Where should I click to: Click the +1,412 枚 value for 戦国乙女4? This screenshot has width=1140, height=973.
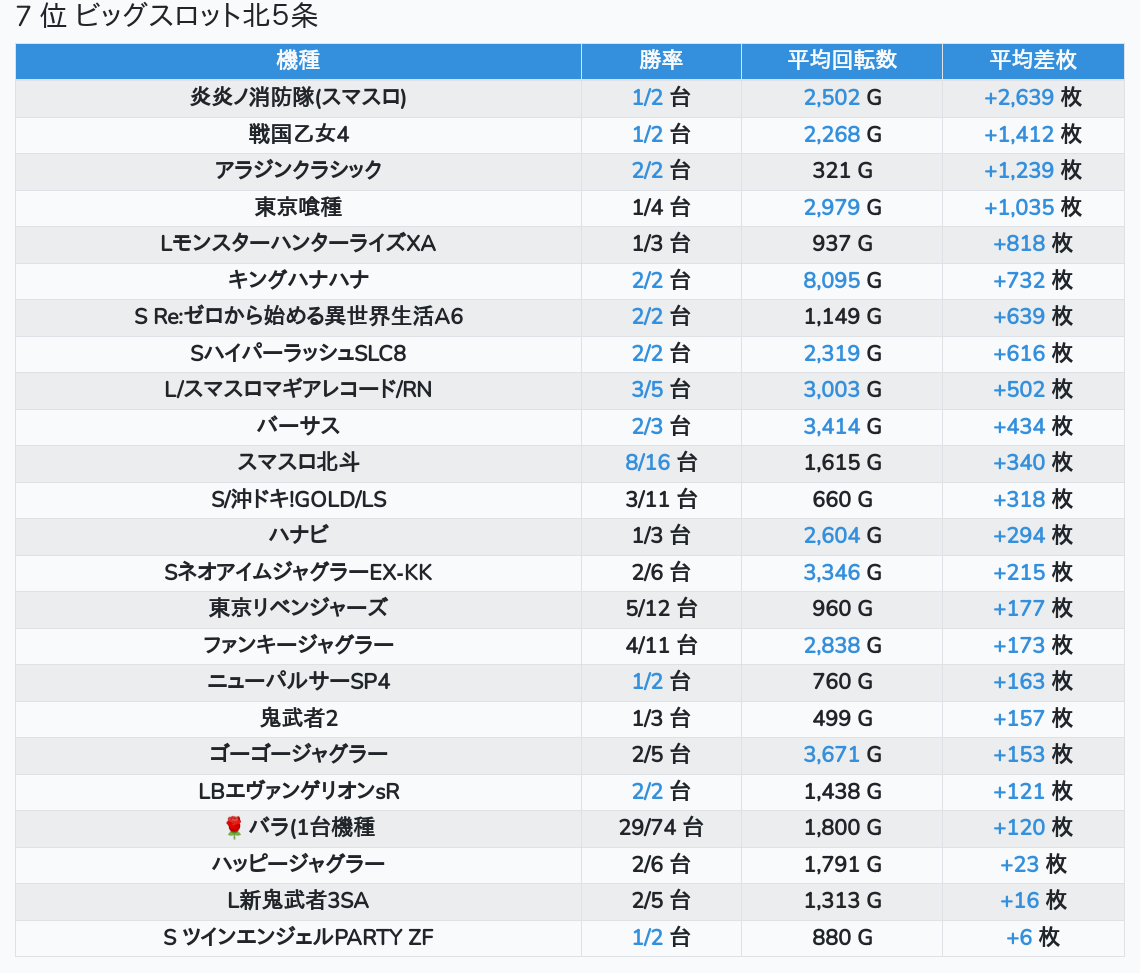click(1019, 134)
